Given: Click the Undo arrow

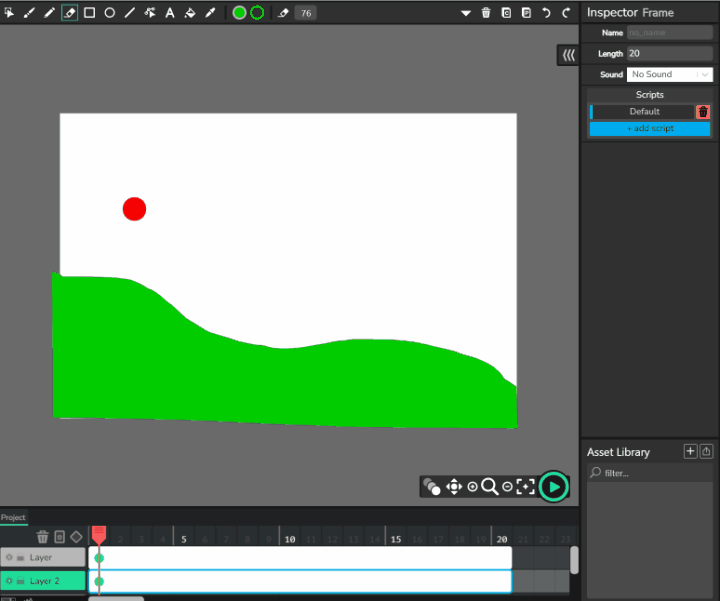Looking at the screenshot, I should (x=546, y=13).
